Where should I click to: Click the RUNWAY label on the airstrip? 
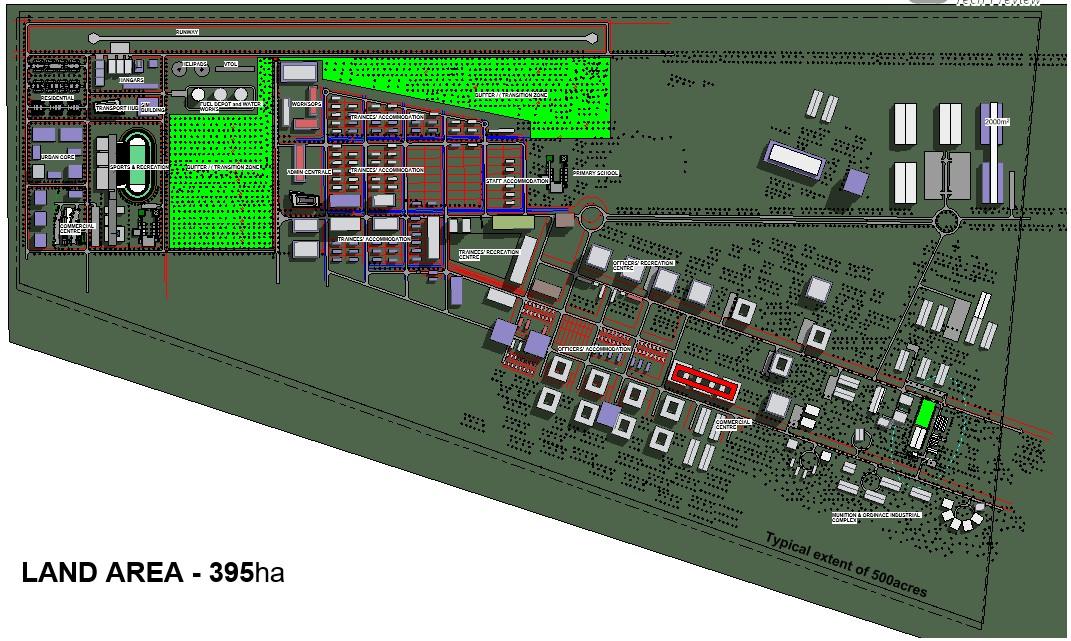point(188,33)
